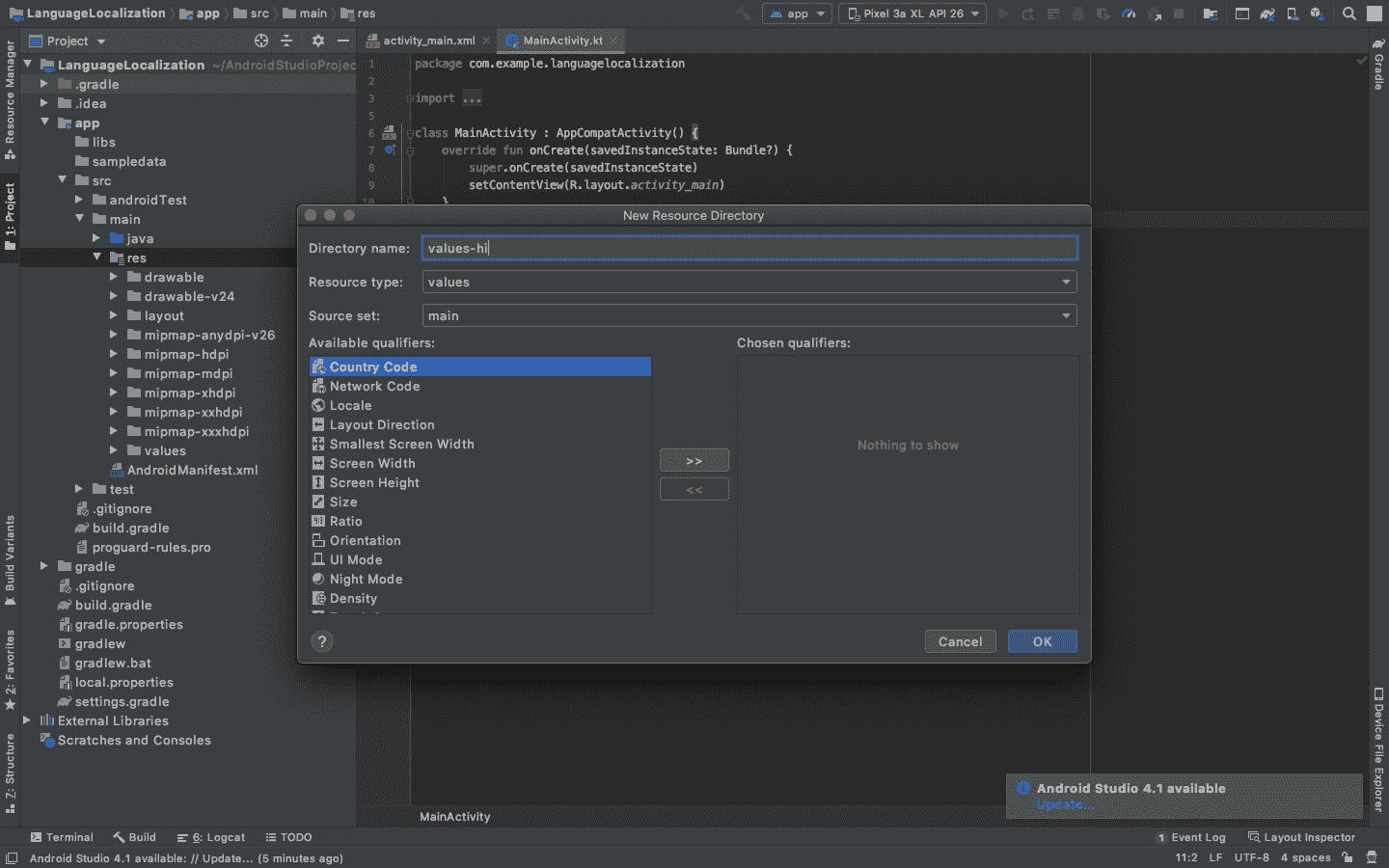Click Cancel in the dialog
The height and width of the screenshot is (868, 1389).
point(960,641)
